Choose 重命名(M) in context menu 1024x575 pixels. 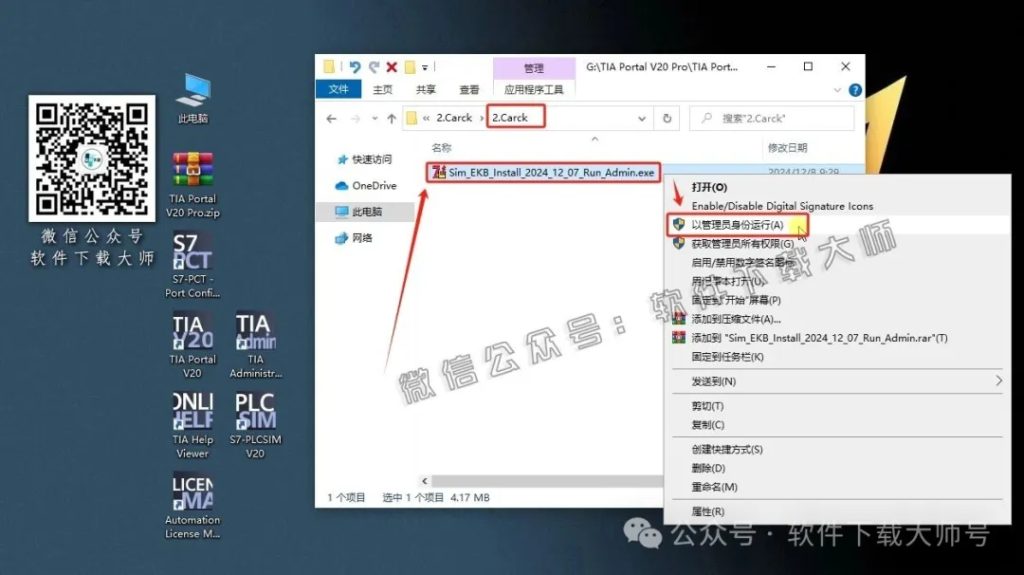714,487
